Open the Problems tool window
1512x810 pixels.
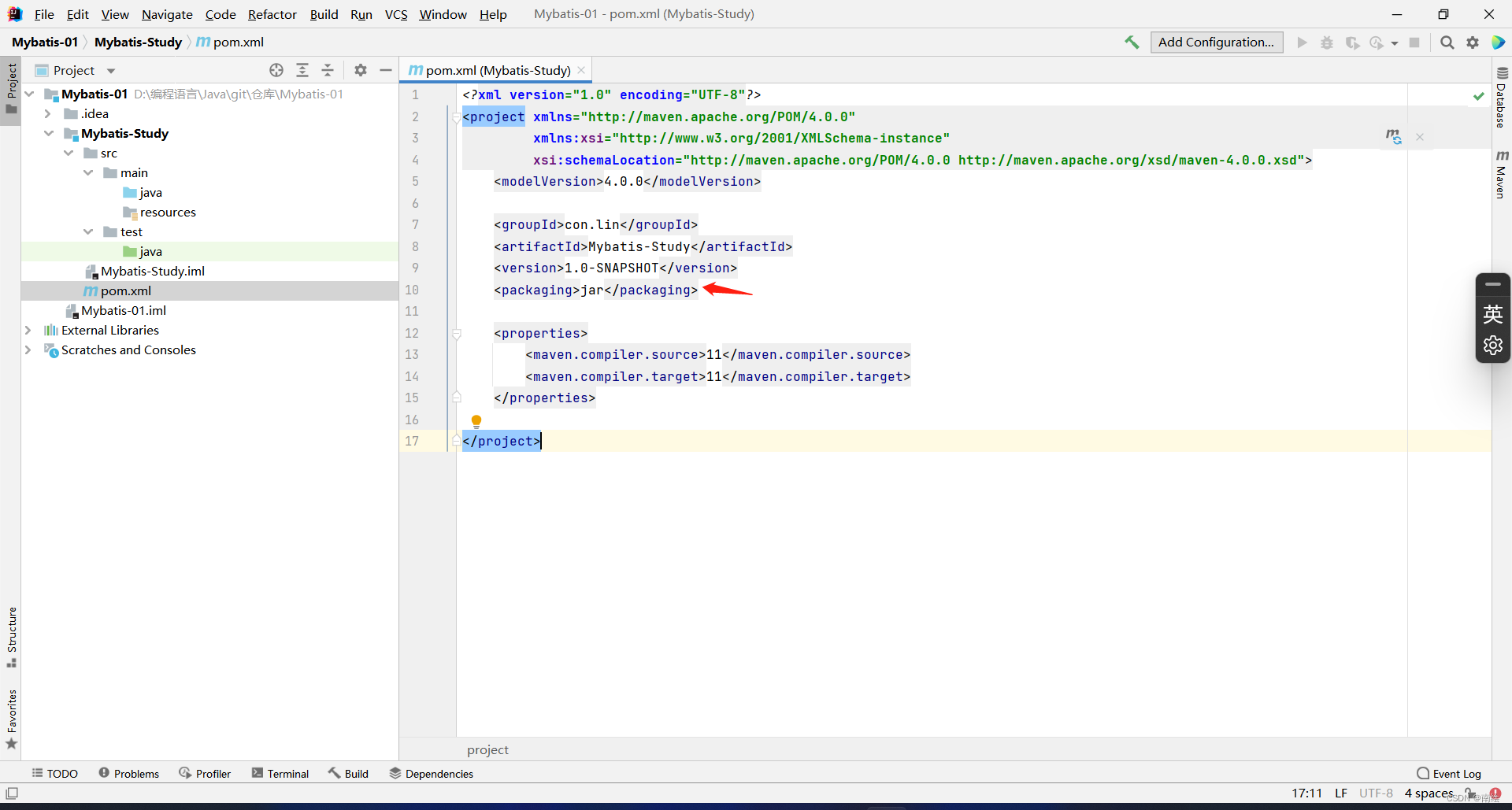(129, 774)
